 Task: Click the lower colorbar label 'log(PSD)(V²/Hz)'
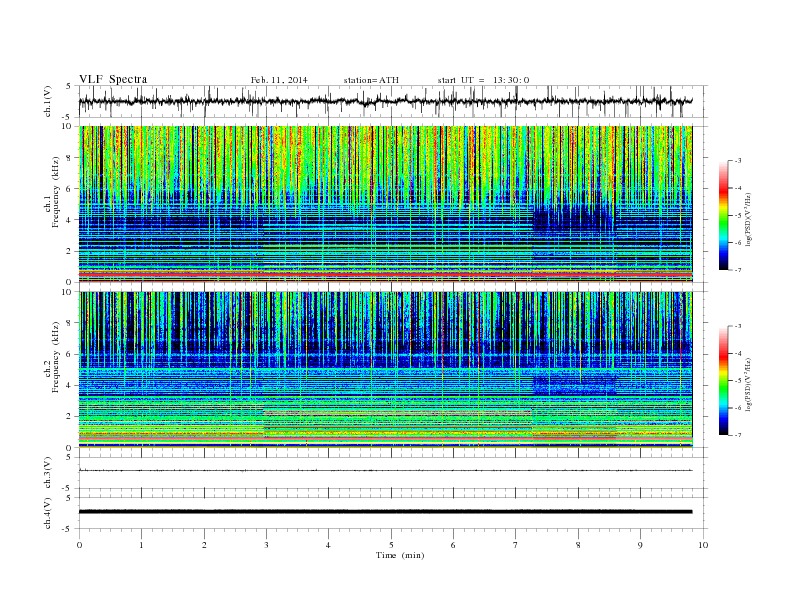coord(749,384)
